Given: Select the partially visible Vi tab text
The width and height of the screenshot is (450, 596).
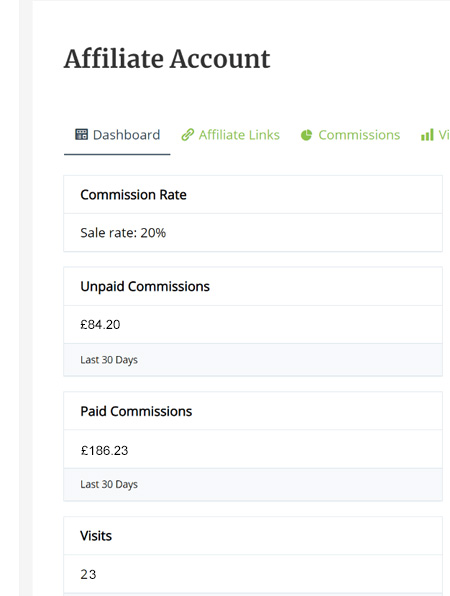Looking at the screenshot, I should point(444,135).
